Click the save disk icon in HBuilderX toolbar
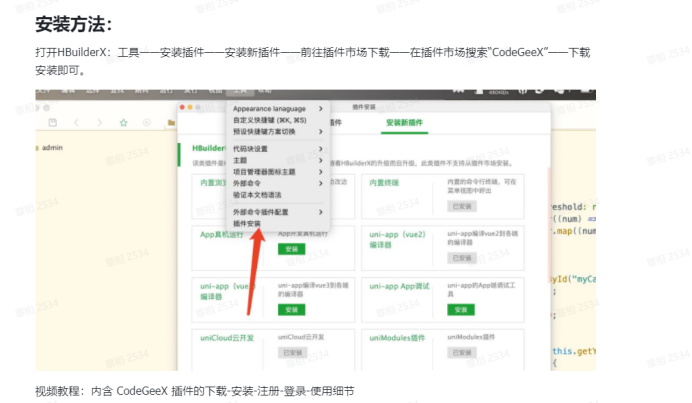 [x=53, y=123]
